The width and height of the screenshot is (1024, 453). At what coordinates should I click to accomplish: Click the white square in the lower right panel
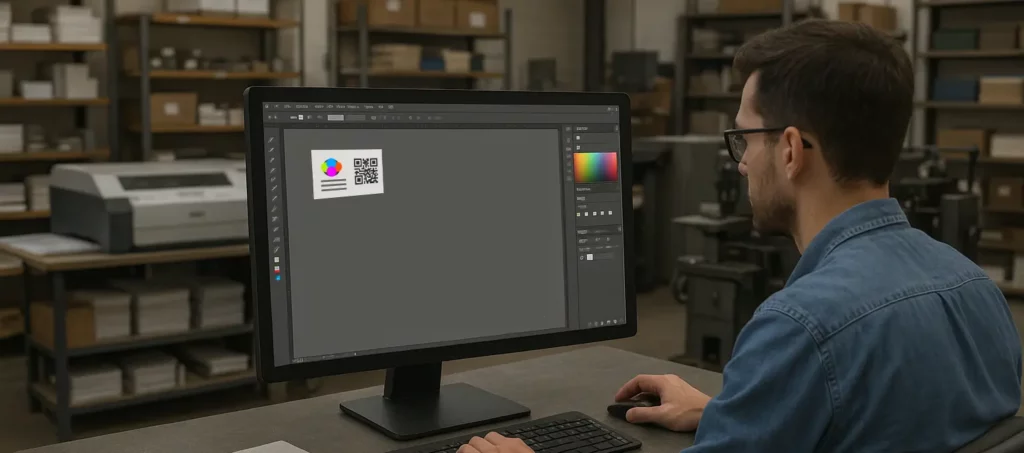(x=589, y=257)
